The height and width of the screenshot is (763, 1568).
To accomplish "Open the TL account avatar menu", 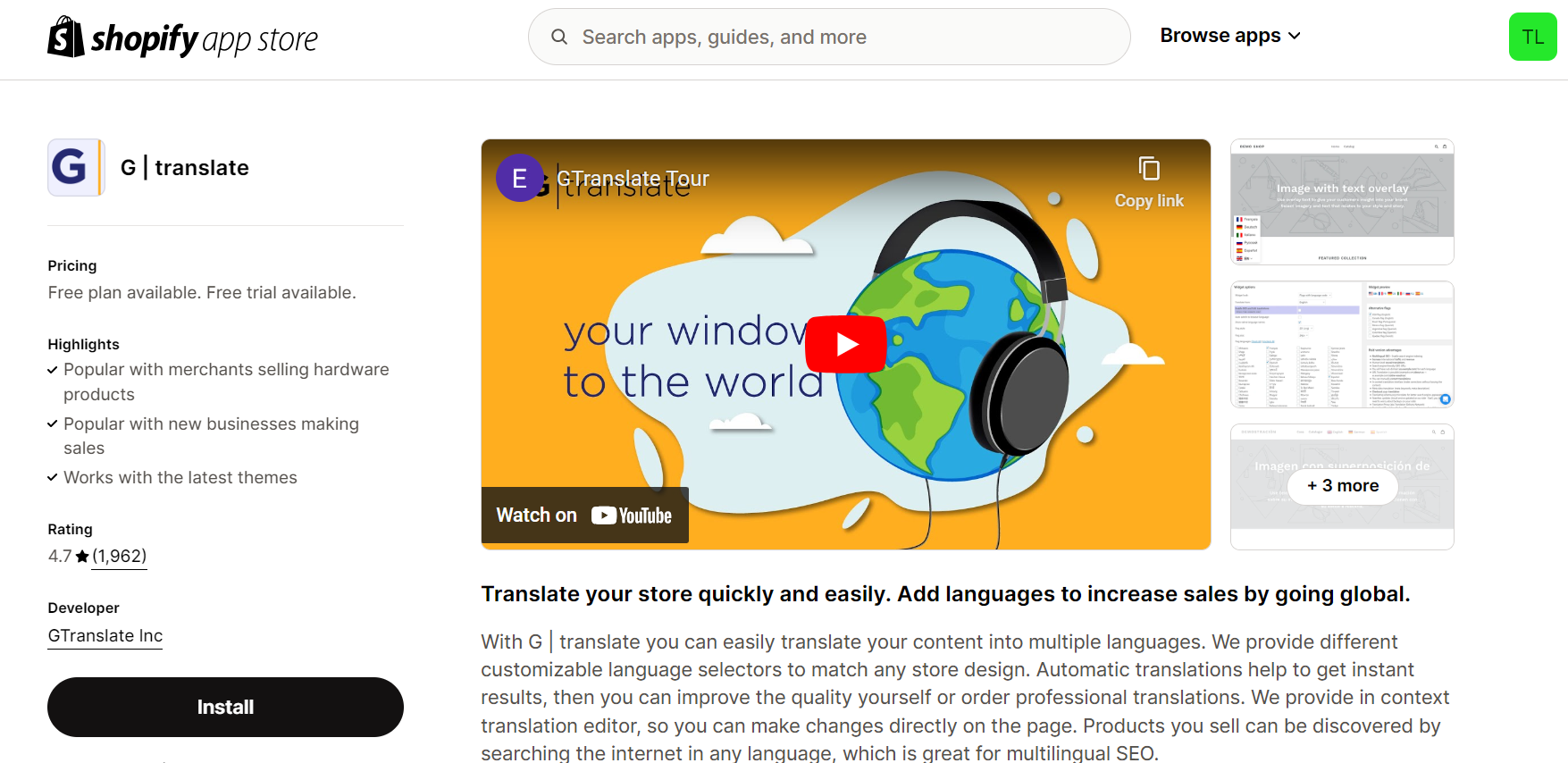I will coord(1532,37).
